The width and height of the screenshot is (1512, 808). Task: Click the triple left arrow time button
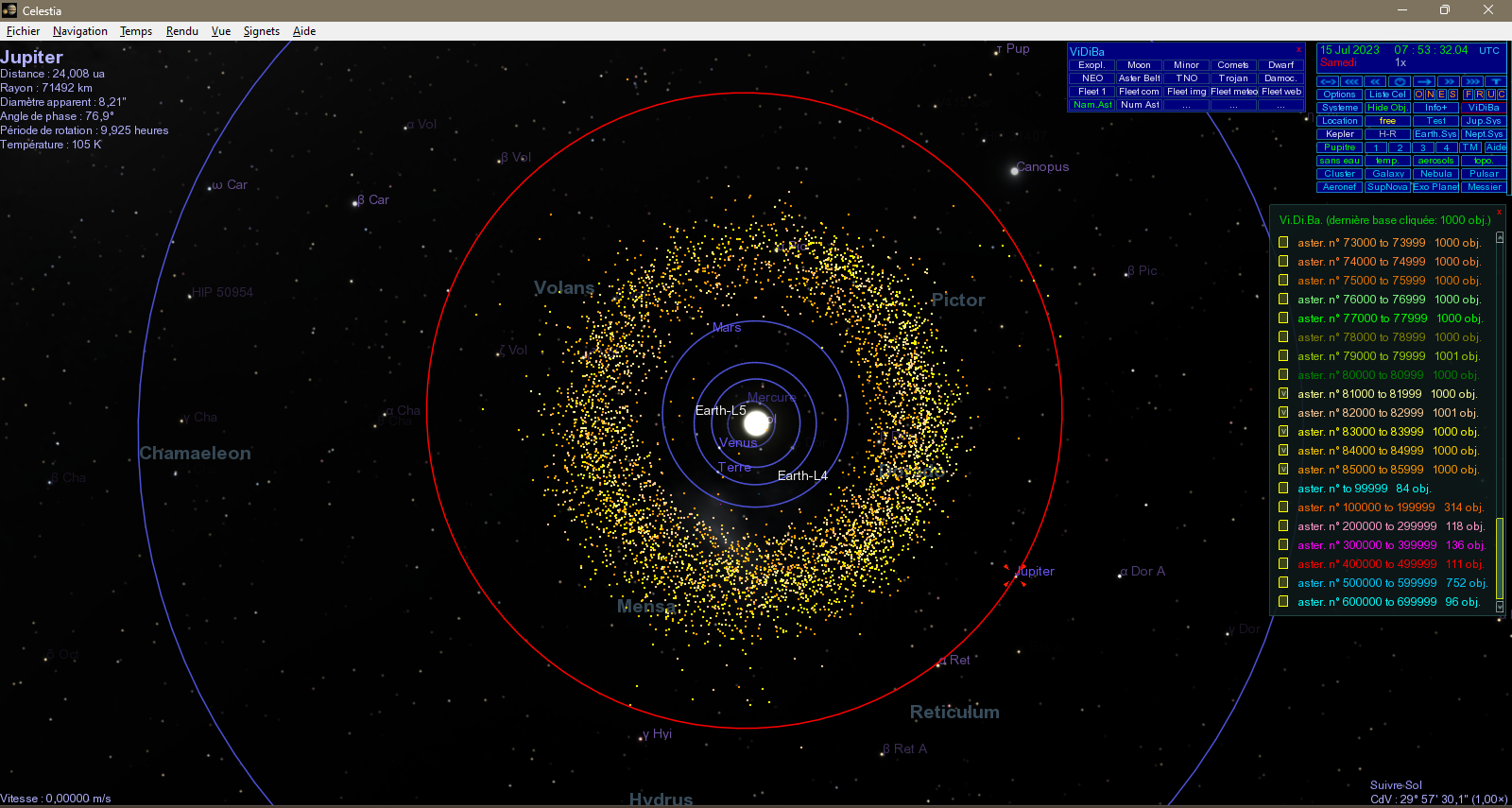1351,81
